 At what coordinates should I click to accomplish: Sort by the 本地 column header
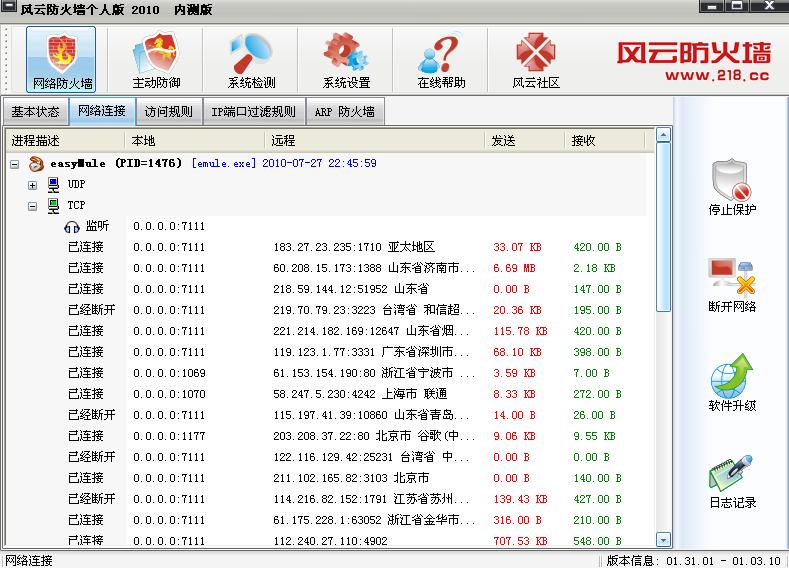(x=194, y=140)
